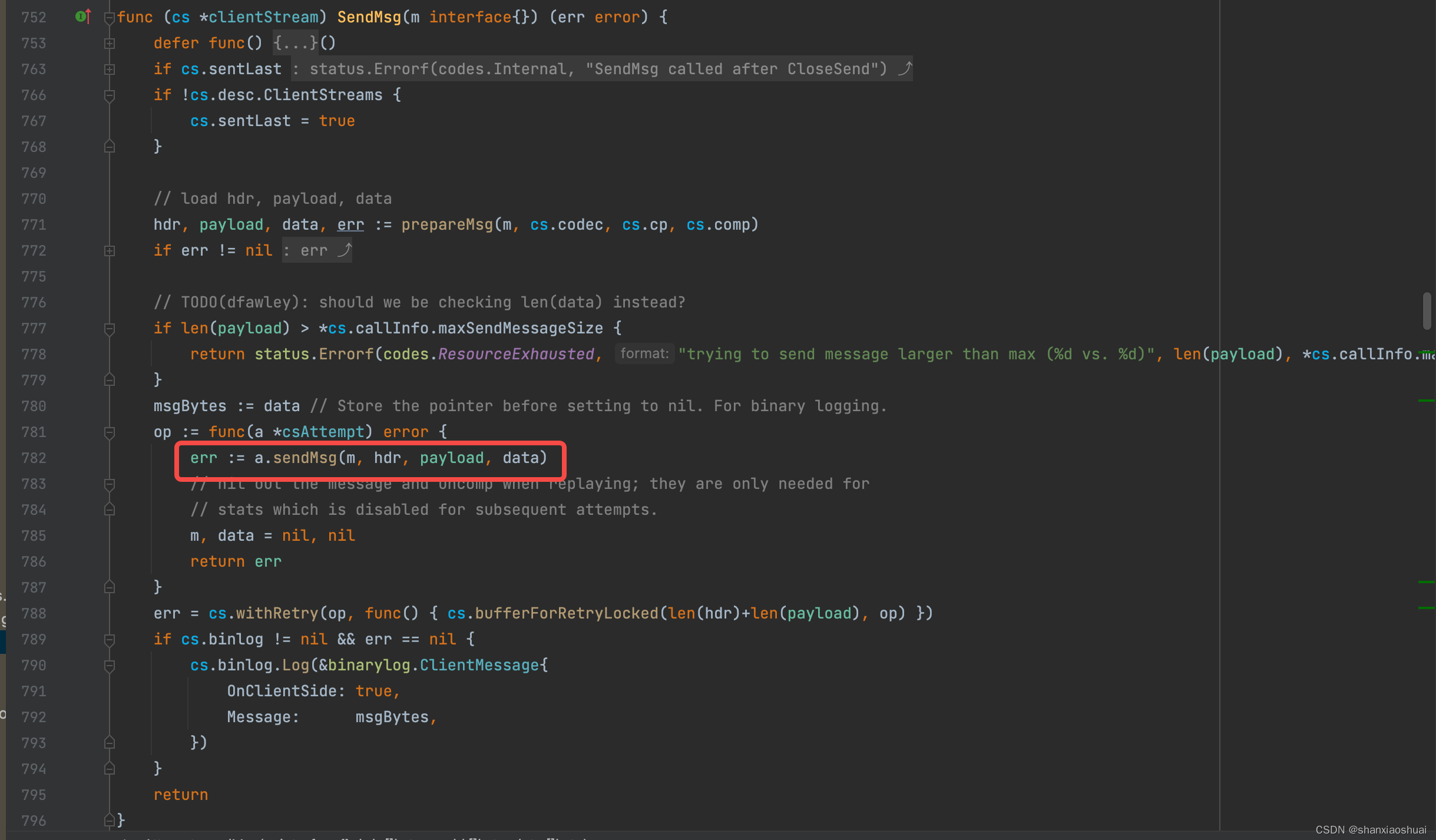
Task: Click the ResourceExhausted constant
Action: pyautogui.click(x=516, y=354)
